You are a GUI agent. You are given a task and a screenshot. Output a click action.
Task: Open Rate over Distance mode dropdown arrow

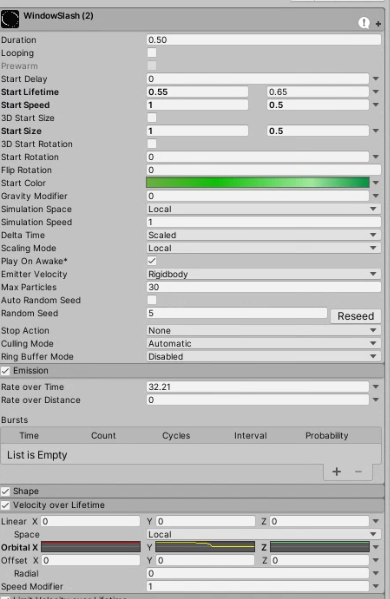point(376,400)
